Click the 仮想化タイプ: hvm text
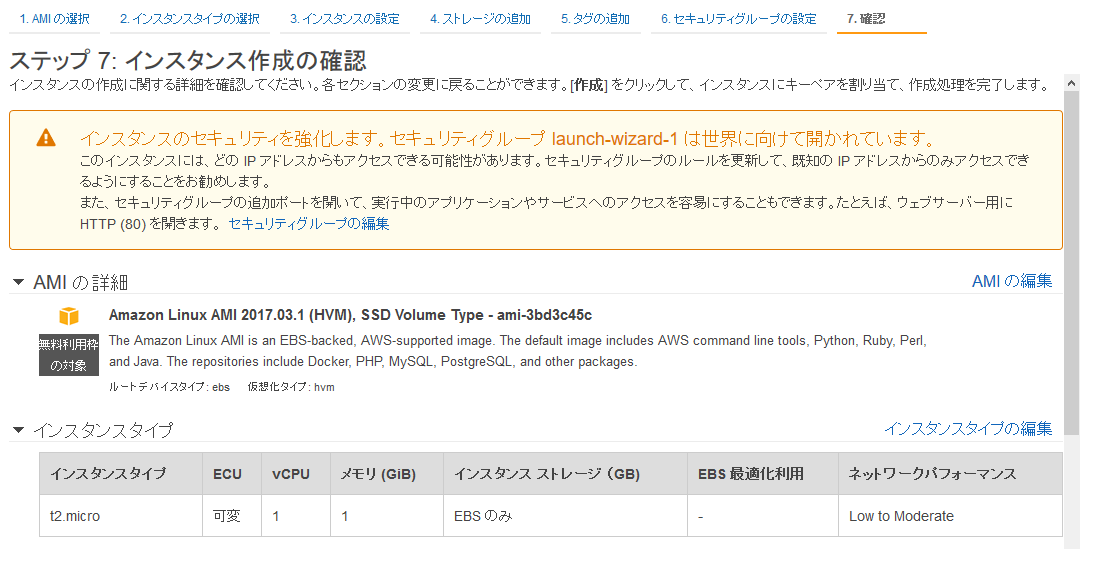The height and width of the screenshot is (564, 1095). [x=291, y=387]
